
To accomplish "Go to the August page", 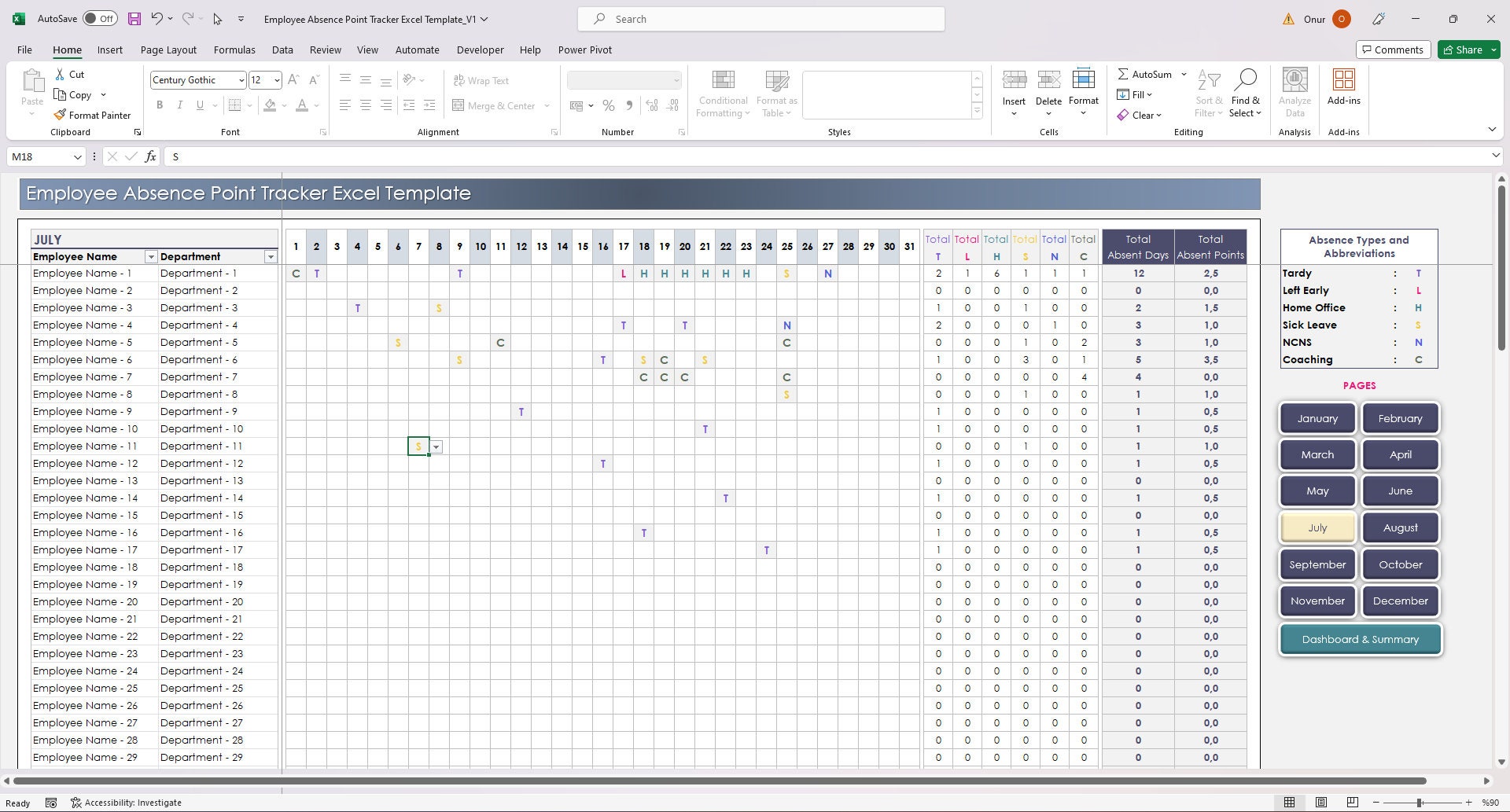I will click(1400, 527).
